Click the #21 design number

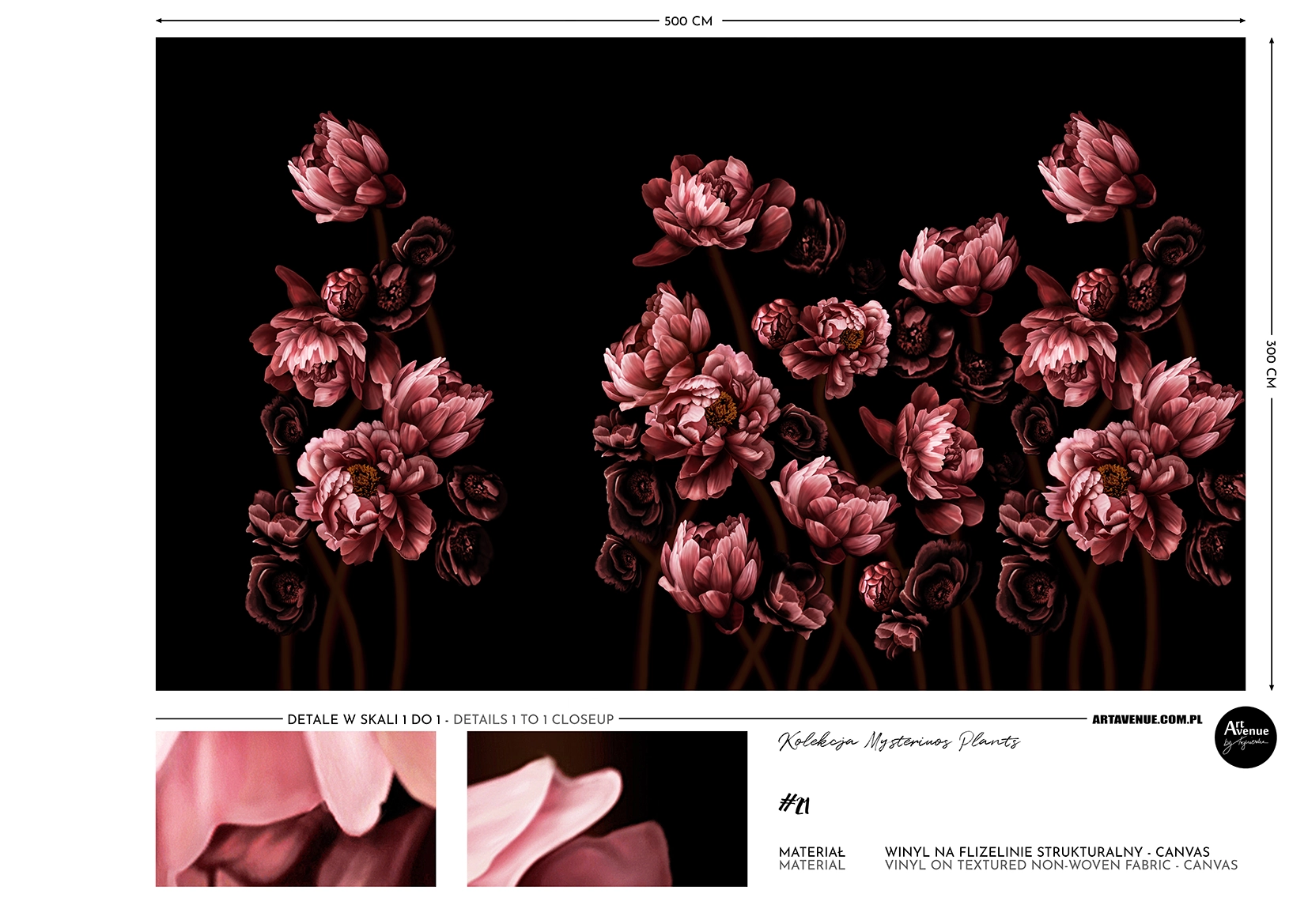pos(794,805)
